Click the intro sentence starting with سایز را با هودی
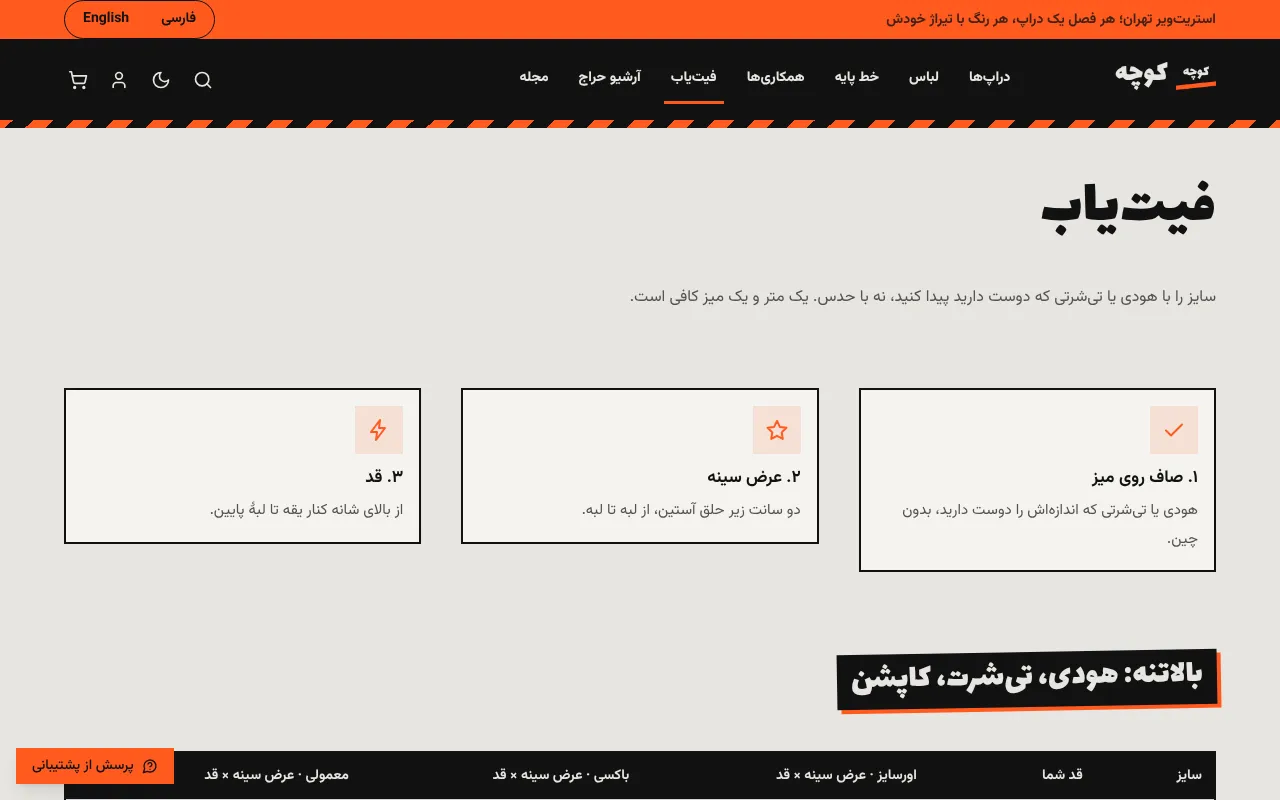The height and width of the screenshot is (800, 1280). 923,297
